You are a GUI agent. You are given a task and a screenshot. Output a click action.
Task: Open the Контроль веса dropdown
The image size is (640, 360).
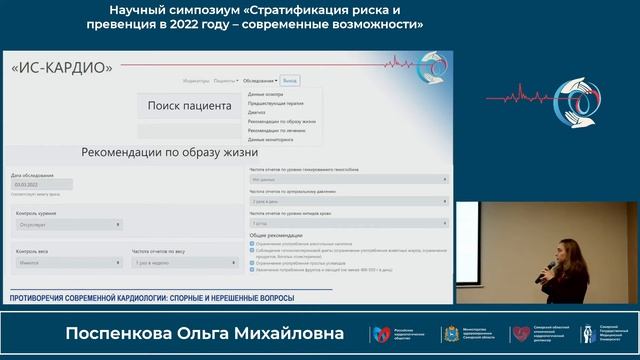69,263
